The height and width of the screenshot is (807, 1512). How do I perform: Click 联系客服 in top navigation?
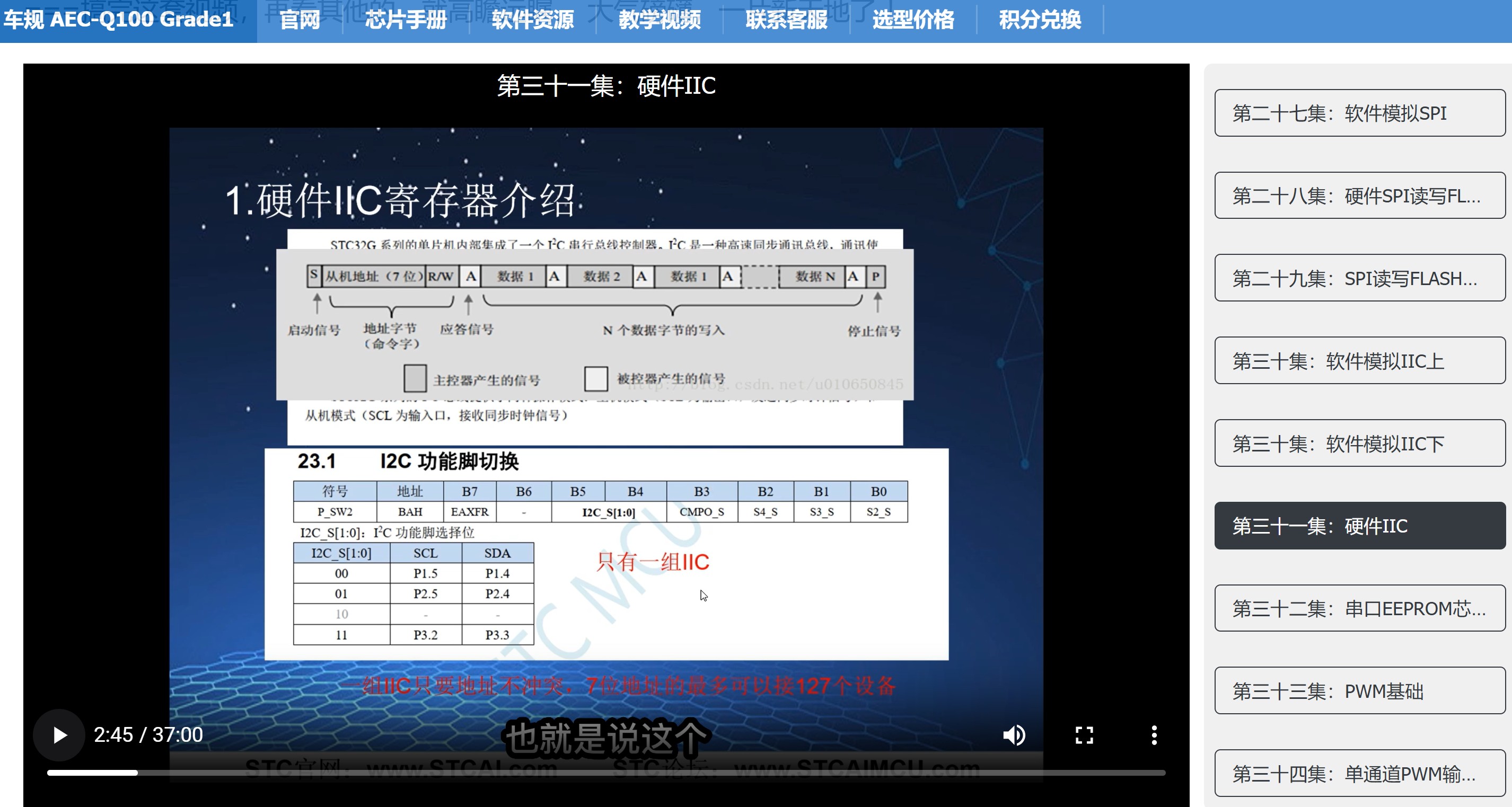[786, 20]
